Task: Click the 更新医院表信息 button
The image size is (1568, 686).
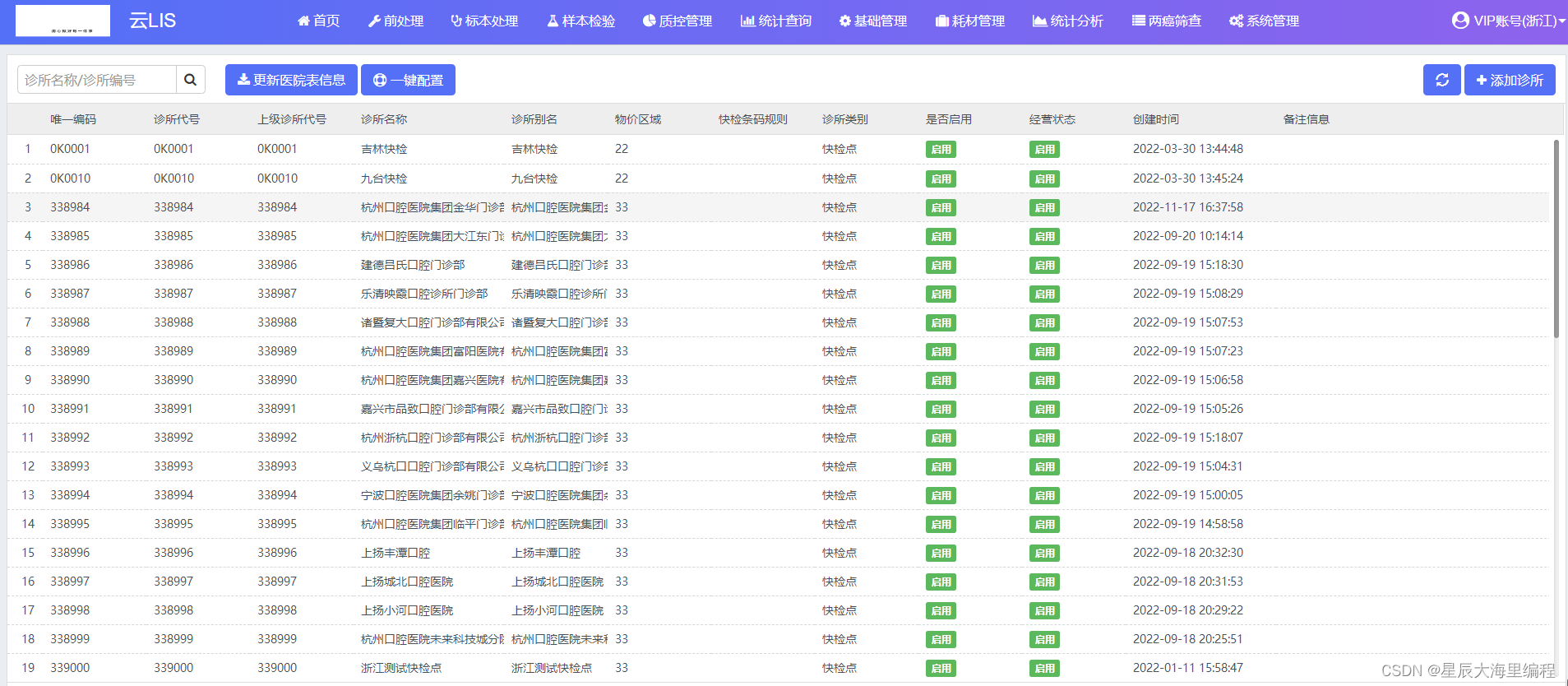Action: (291, 80)
